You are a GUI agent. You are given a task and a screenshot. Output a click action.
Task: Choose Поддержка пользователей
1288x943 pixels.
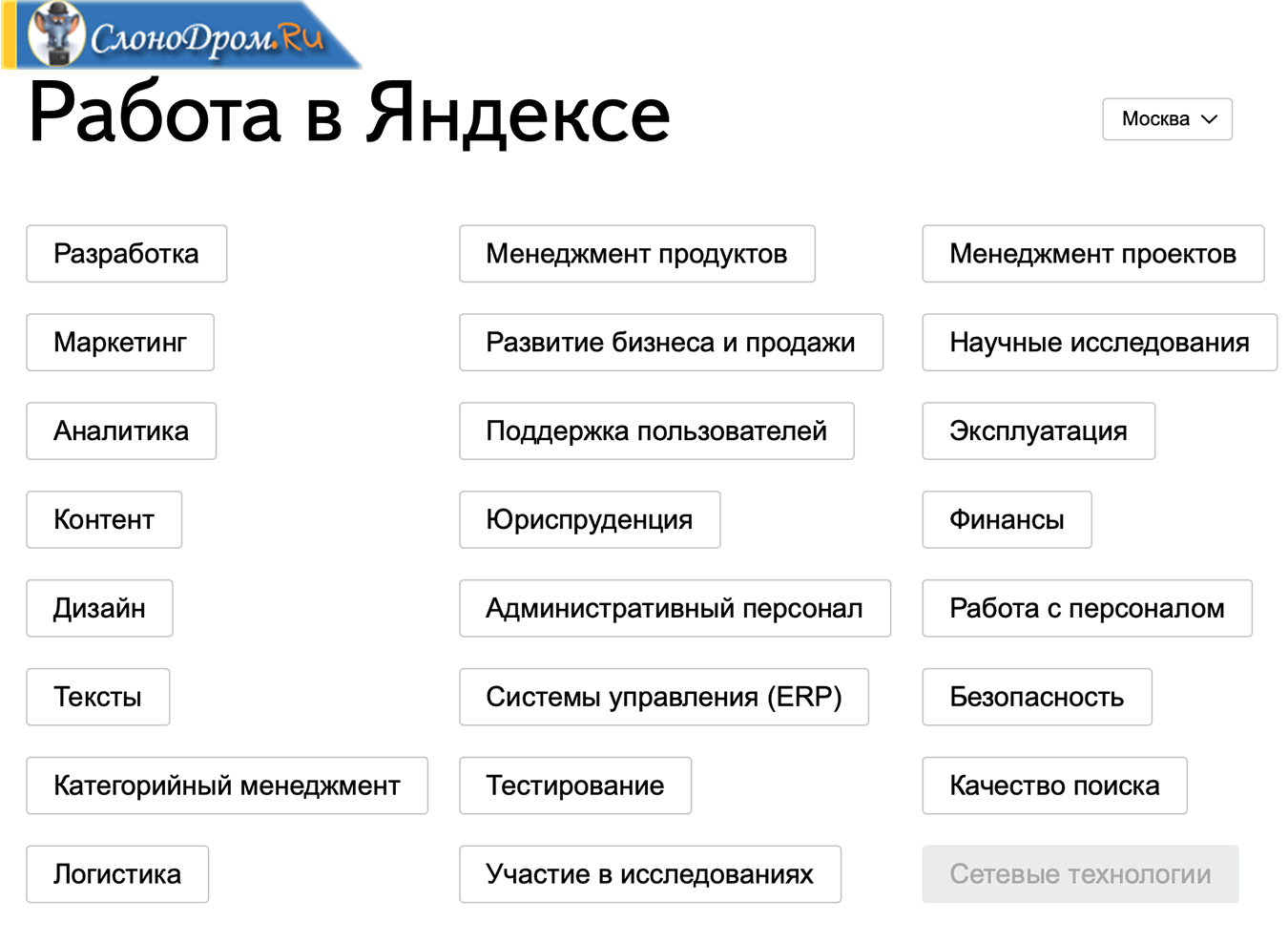(x=656, y=431)
